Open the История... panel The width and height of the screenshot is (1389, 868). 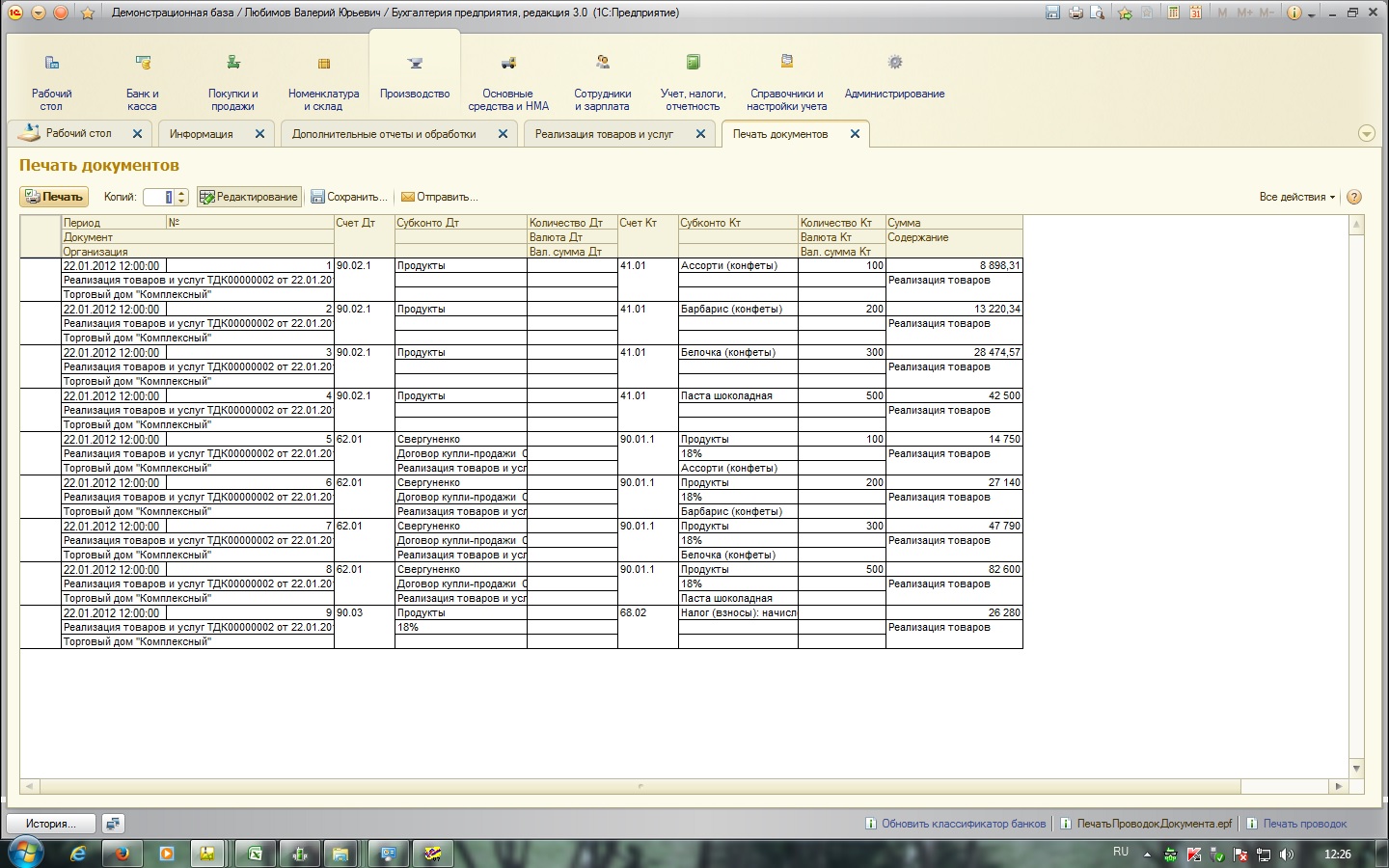(51, 824)
